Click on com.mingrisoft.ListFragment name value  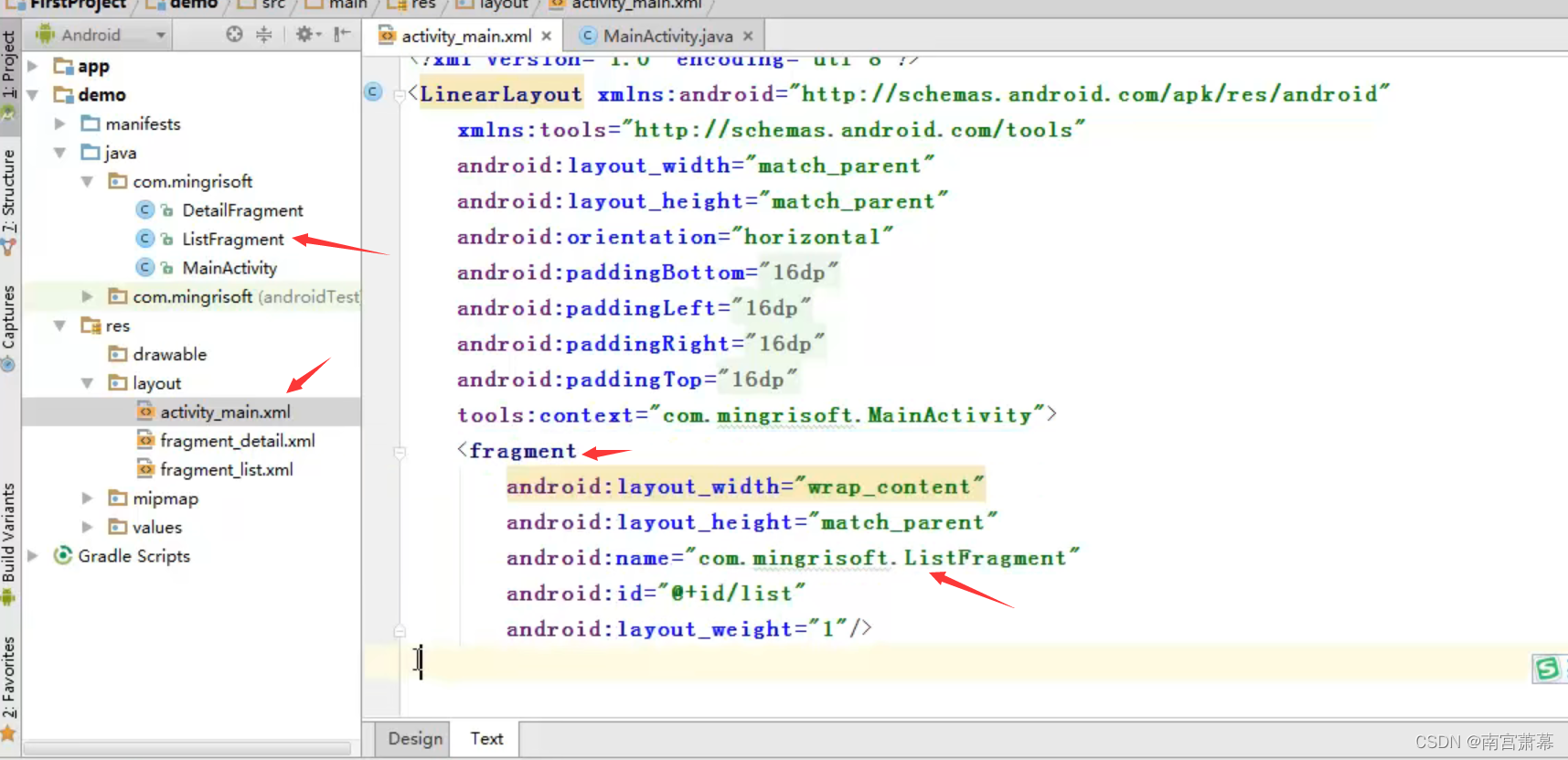[882, 558]
